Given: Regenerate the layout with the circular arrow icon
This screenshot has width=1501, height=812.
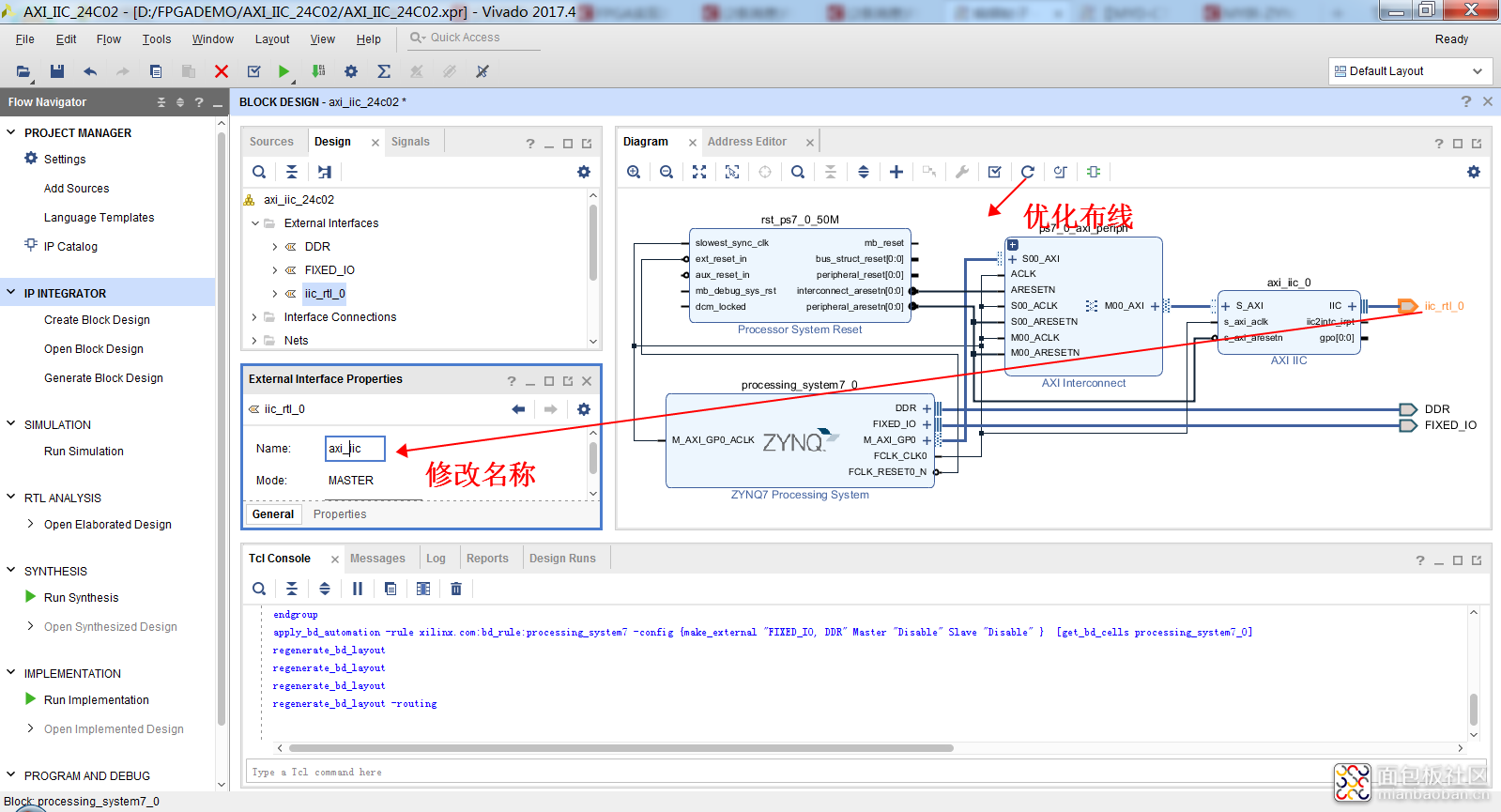Looking at the screenshot, I should click(x=1028, y=172).
